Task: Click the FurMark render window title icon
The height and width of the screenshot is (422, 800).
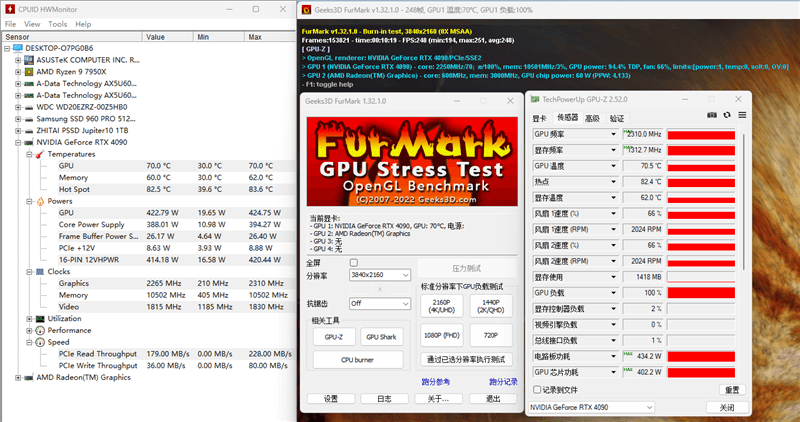Action: pos(306,10)
